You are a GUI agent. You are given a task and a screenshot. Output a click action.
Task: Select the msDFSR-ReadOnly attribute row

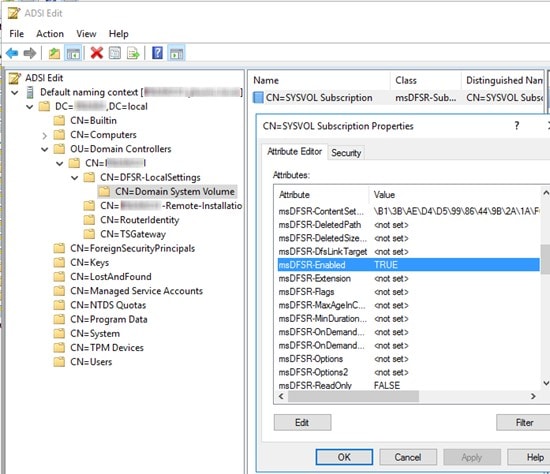coord(408,386)
